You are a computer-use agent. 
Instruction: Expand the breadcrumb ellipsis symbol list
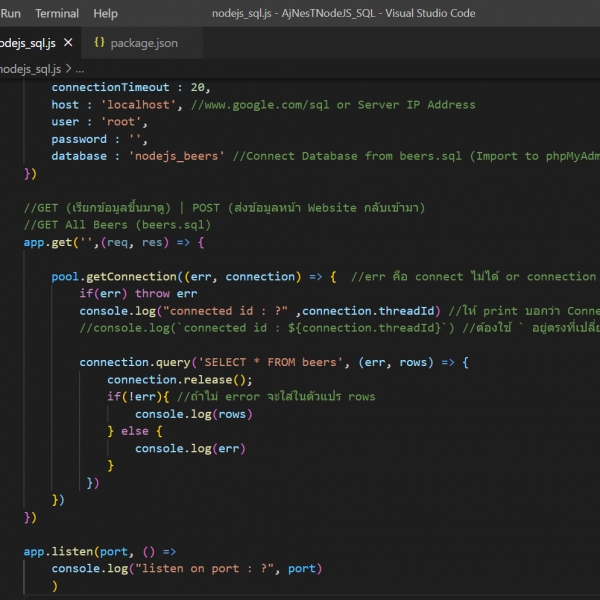[x=80, y=69]
